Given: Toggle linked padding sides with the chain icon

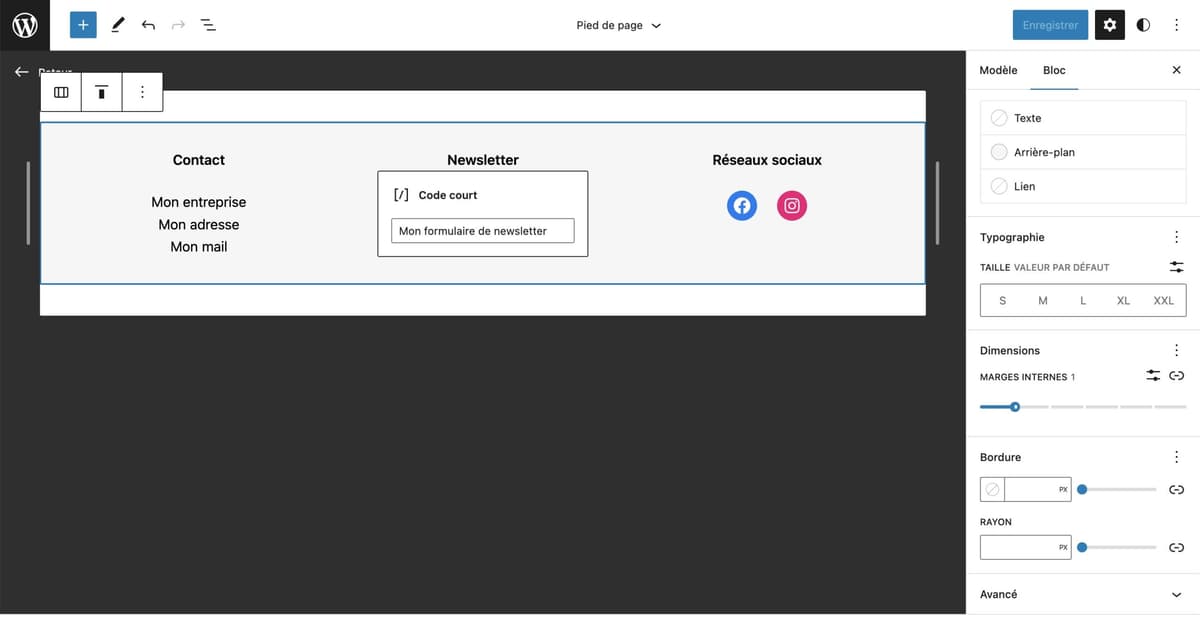Looking at the screenshot, I should pyautogui.click(x=1177, y=375).
